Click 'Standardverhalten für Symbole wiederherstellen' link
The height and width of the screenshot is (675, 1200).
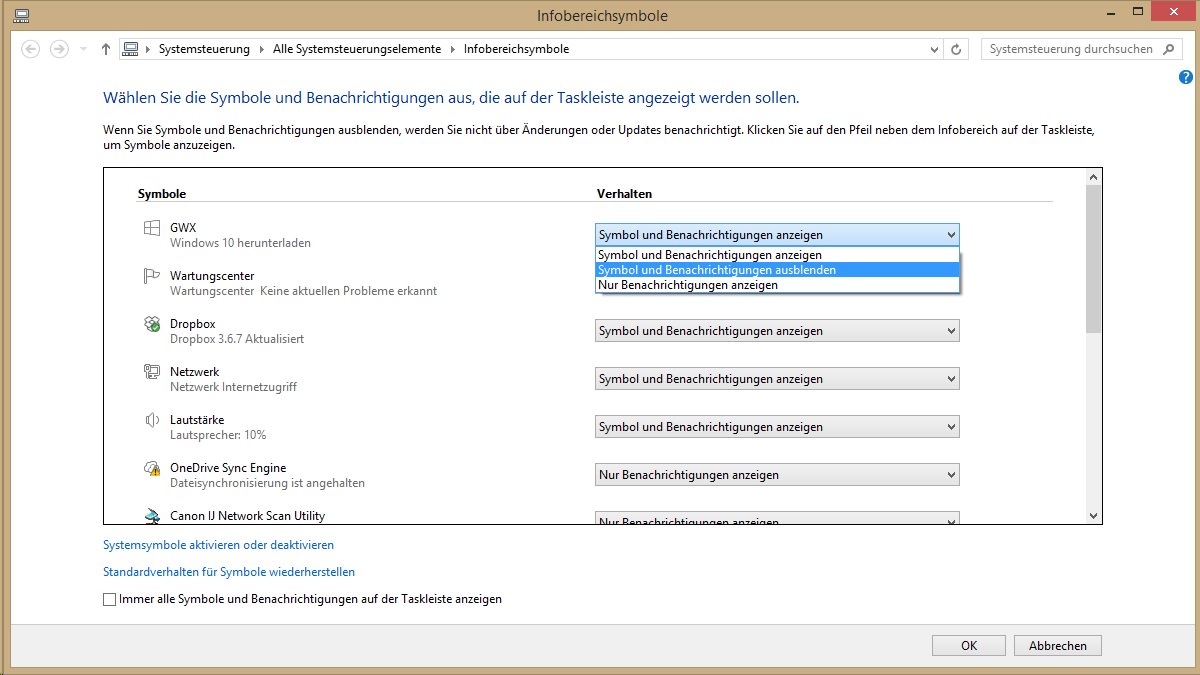click(x=229, y=572)
